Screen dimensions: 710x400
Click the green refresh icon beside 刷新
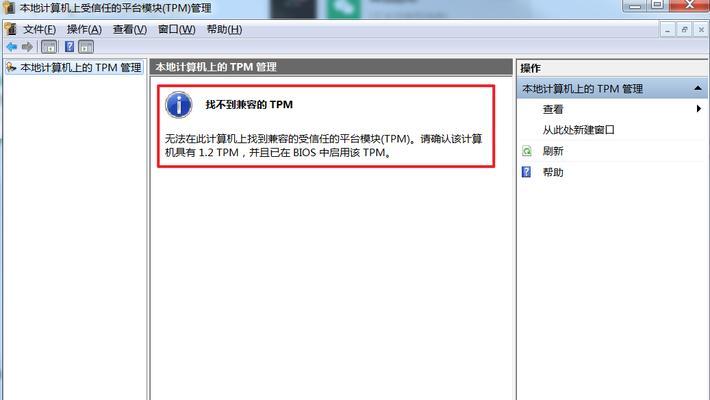point(527,151)
